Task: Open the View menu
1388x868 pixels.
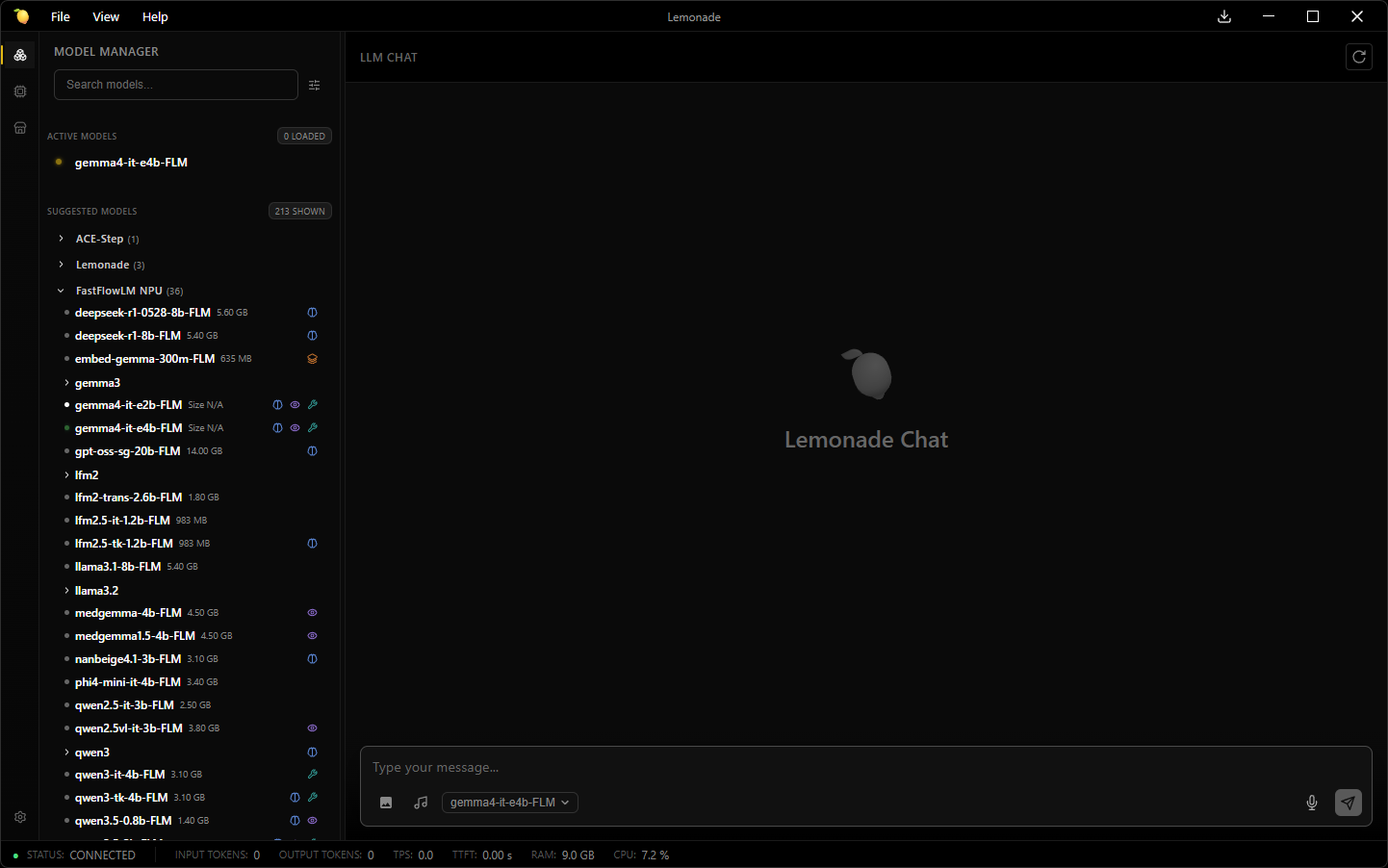Action: tap(106, 16)
